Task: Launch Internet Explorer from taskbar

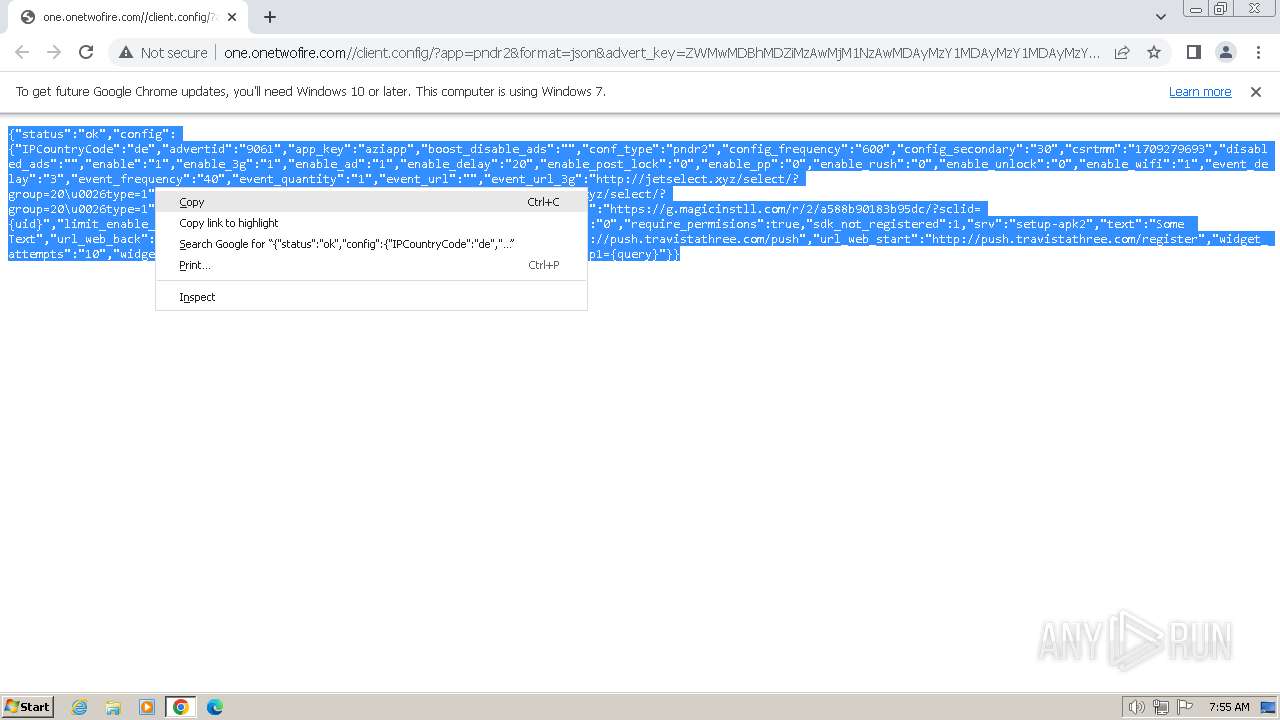Action: pos(80,707)
